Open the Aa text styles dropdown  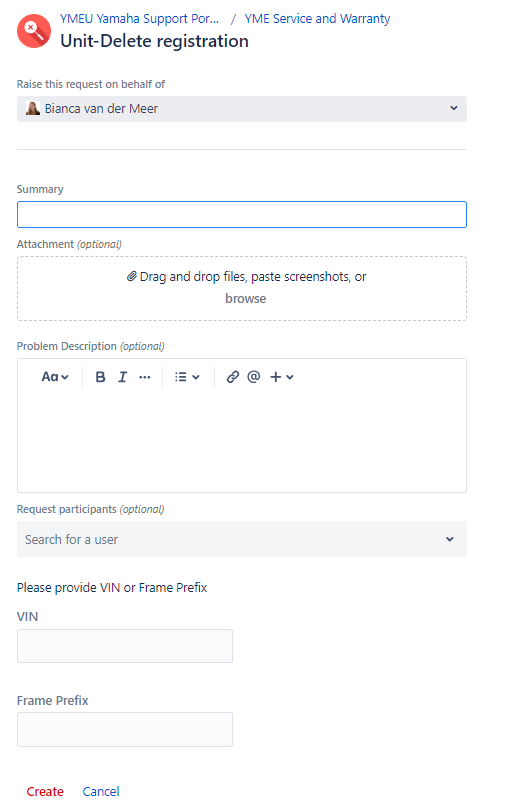click(55, 377)
